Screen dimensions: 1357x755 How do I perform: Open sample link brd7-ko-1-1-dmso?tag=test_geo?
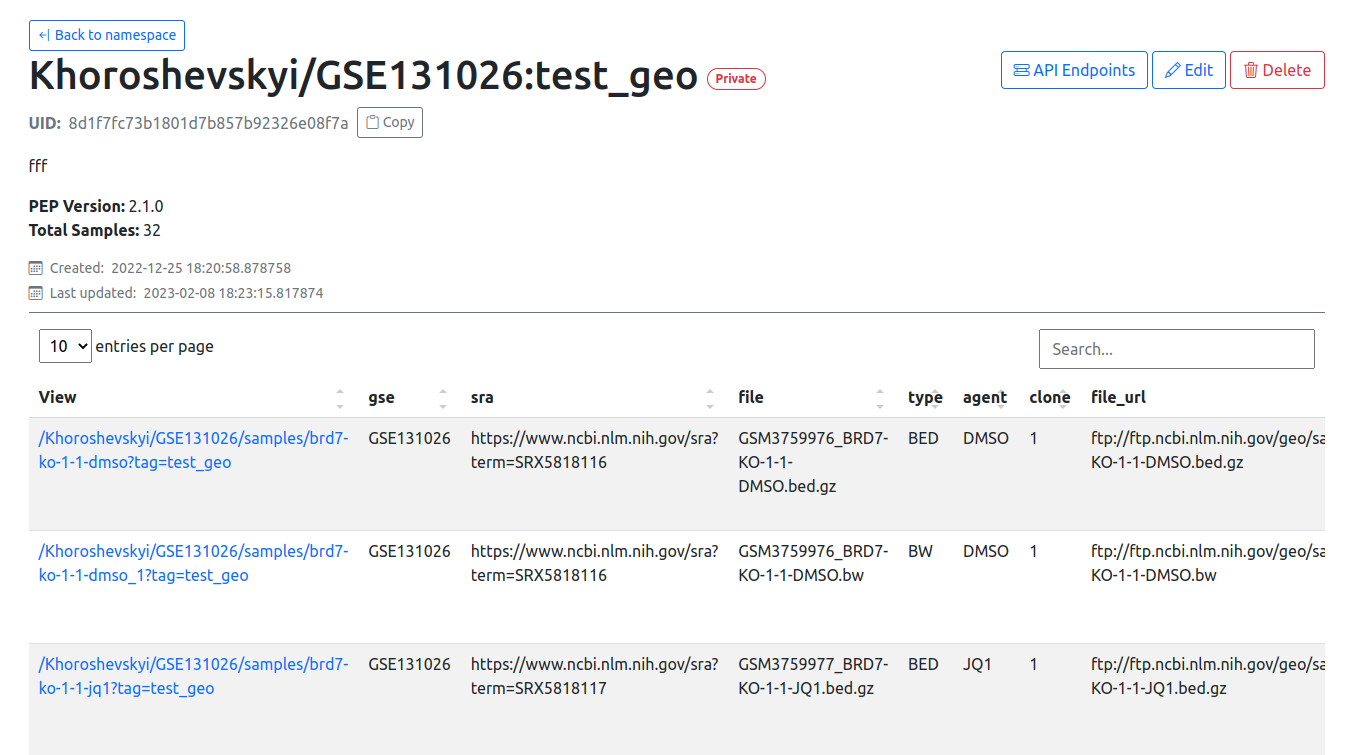pyautogui.click(x=193, y=450)
